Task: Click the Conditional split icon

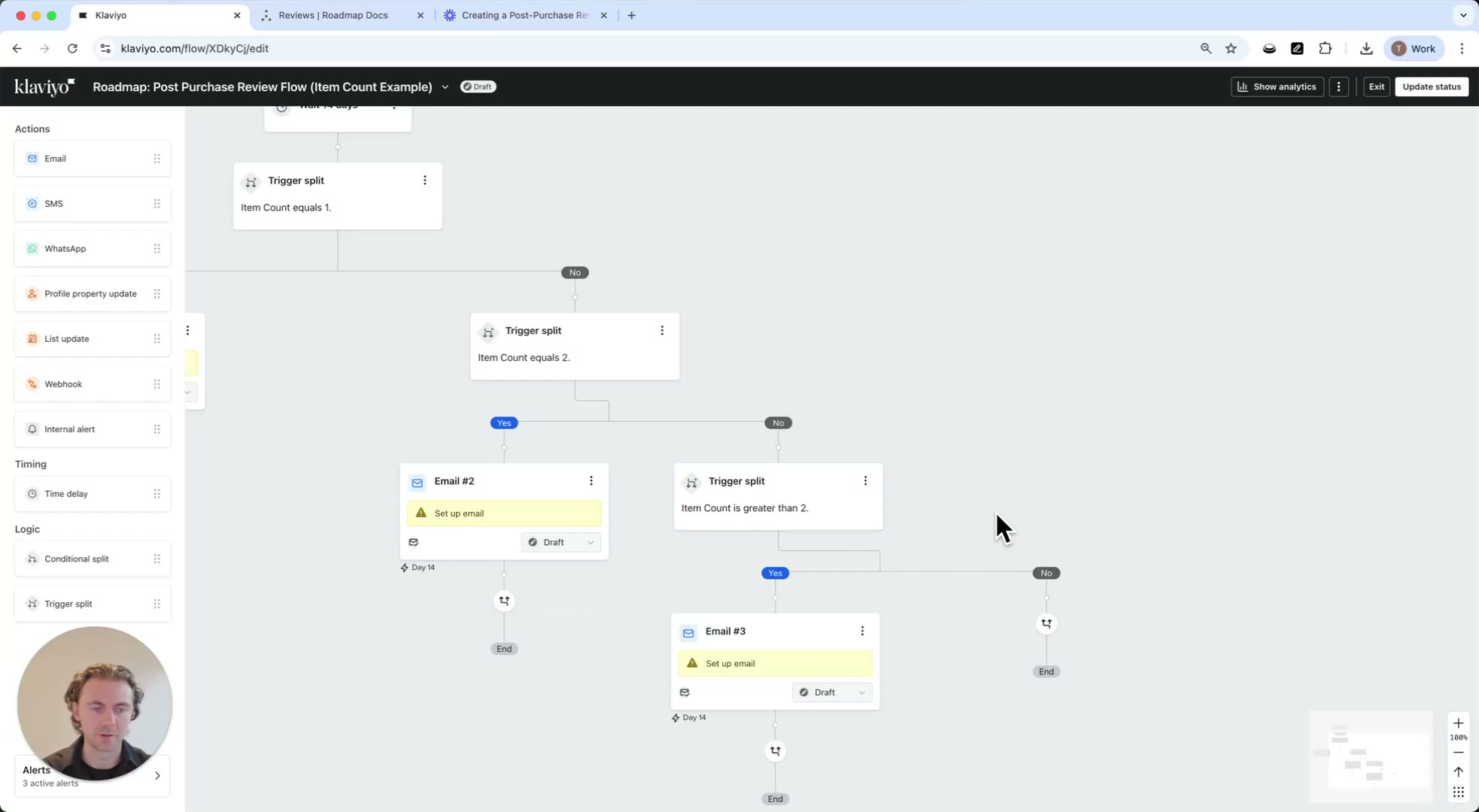Action: click(x=32, y=559)
